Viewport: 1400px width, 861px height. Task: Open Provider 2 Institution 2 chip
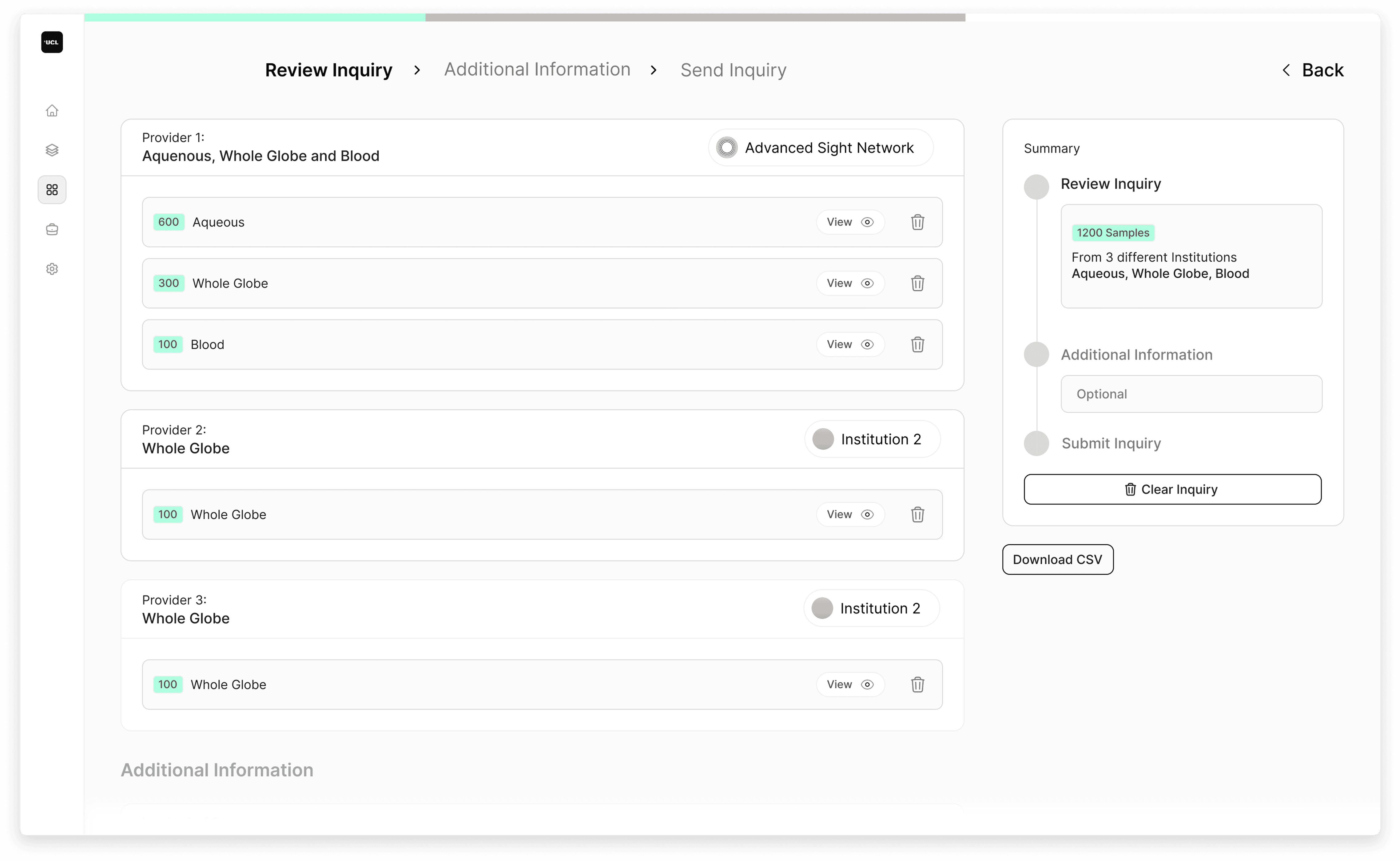tap(871, 439)
